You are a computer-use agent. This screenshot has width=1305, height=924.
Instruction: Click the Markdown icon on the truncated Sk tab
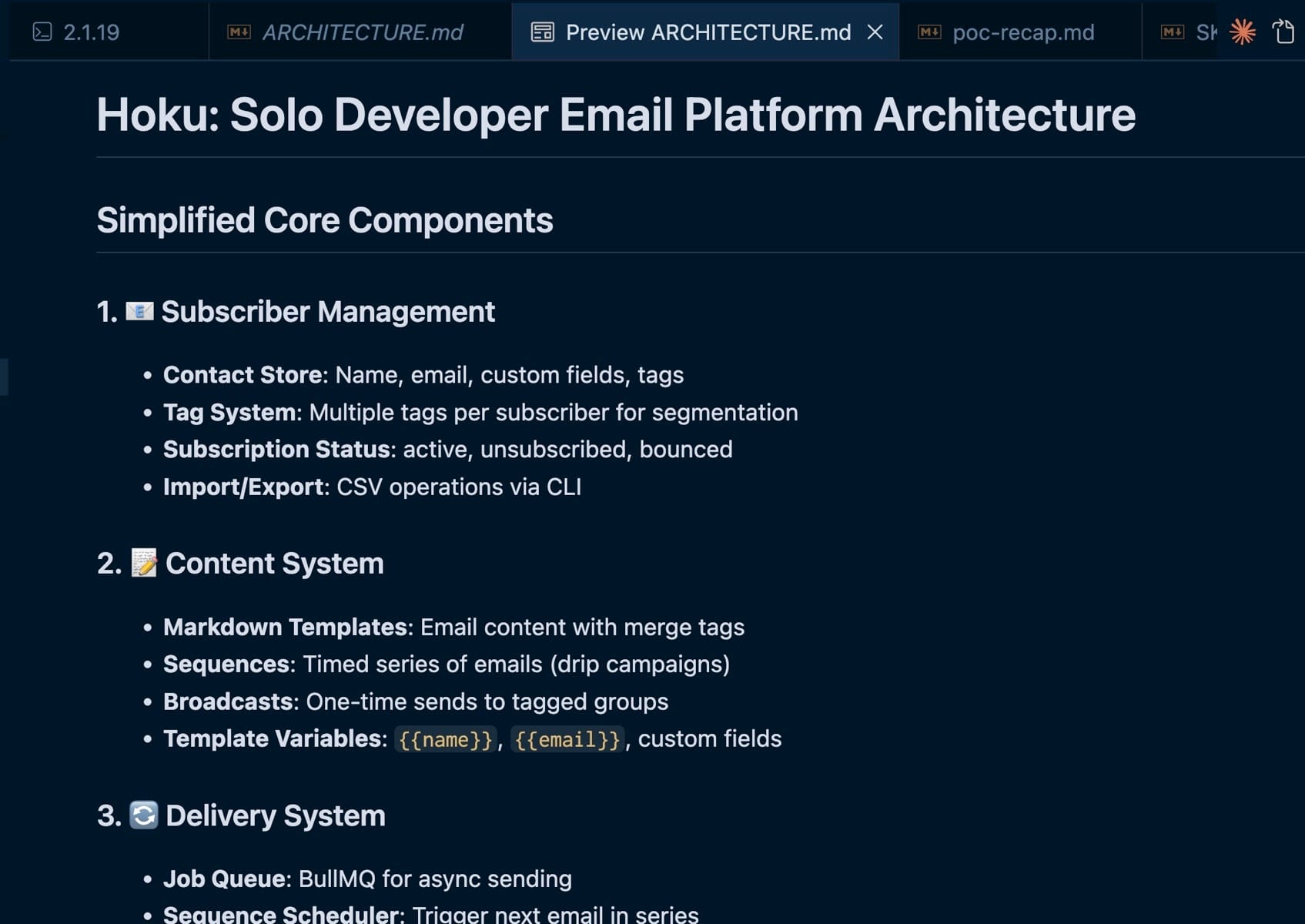(x=1173, y=32)
